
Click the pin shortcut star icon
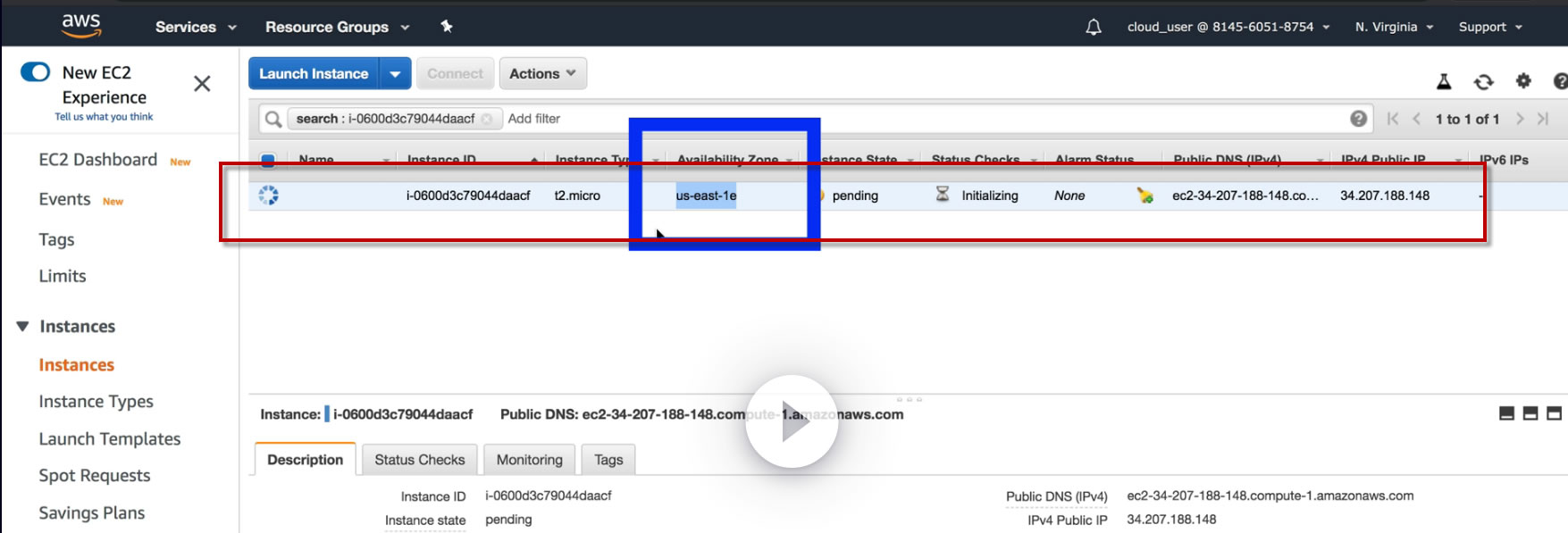coord(447,27)
